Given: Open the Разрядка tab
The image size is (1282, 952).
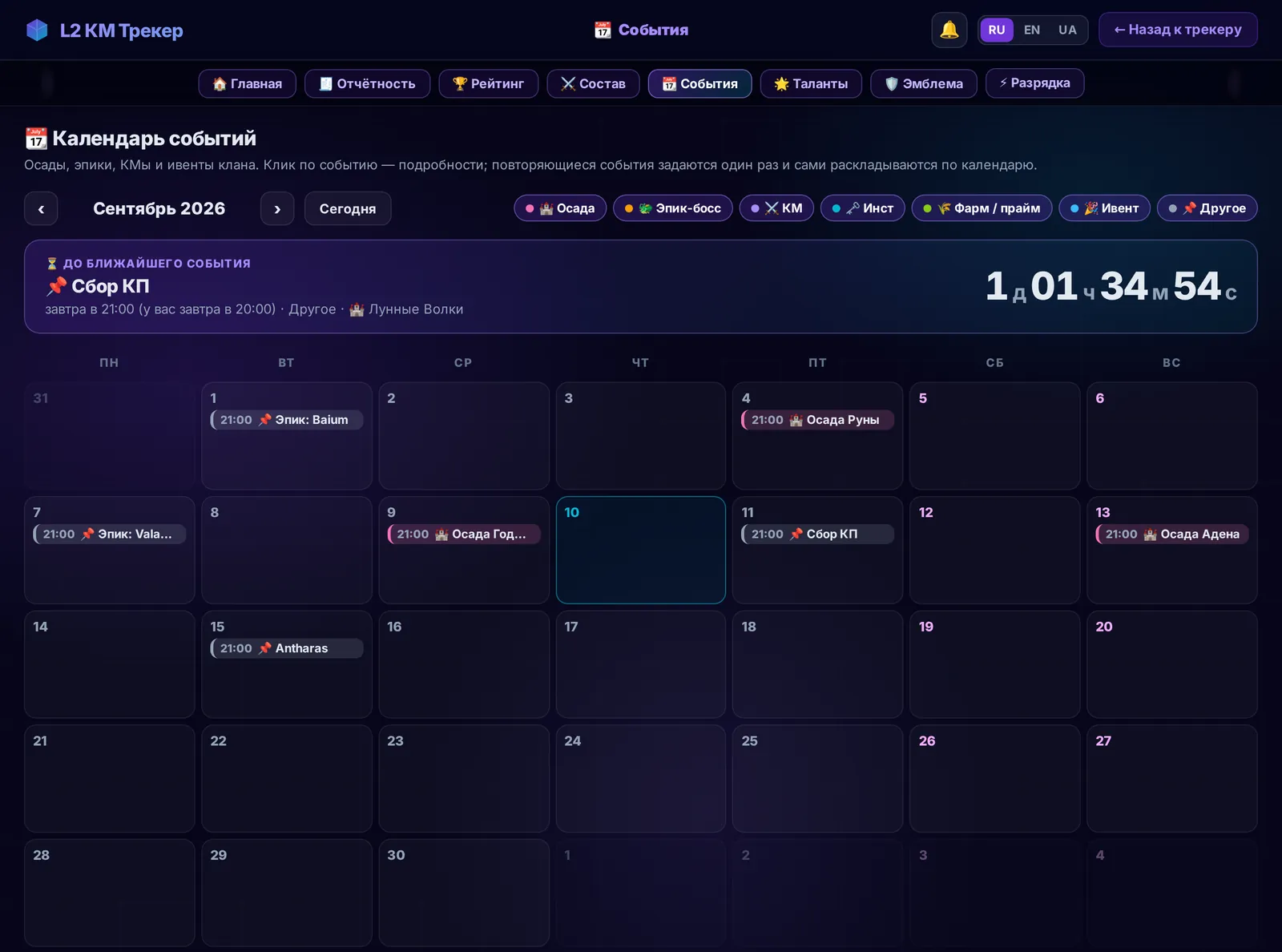Looking at the screenshot, I should (1034, 83).
